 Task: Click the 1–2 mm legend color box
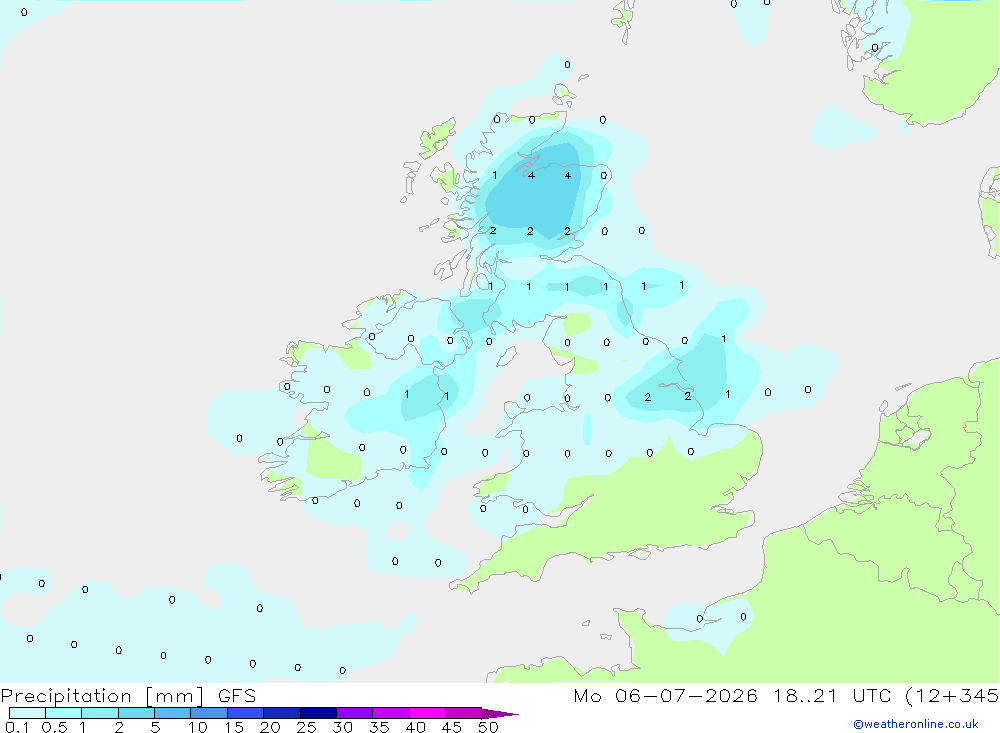(x=100, y=713)
